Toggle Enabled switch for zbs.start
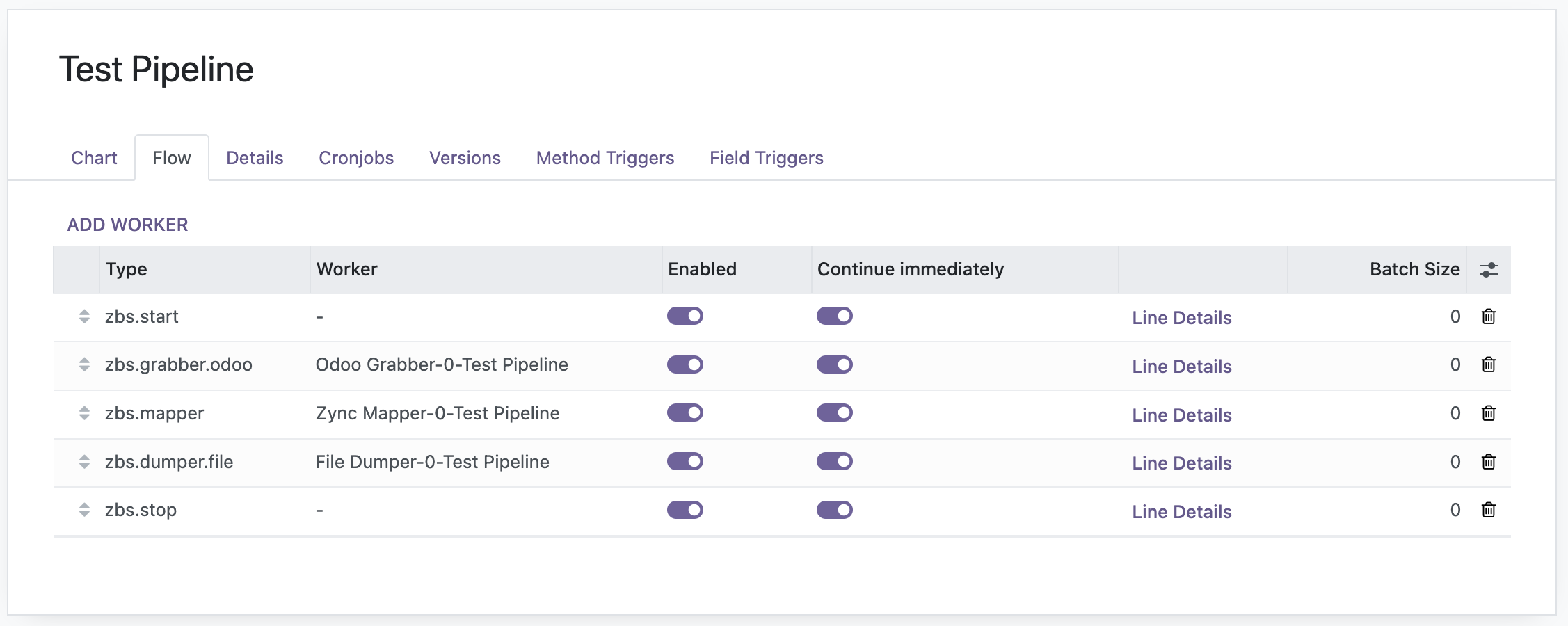Viewport: 1568px width, 626px height. (x=685, y=316)
